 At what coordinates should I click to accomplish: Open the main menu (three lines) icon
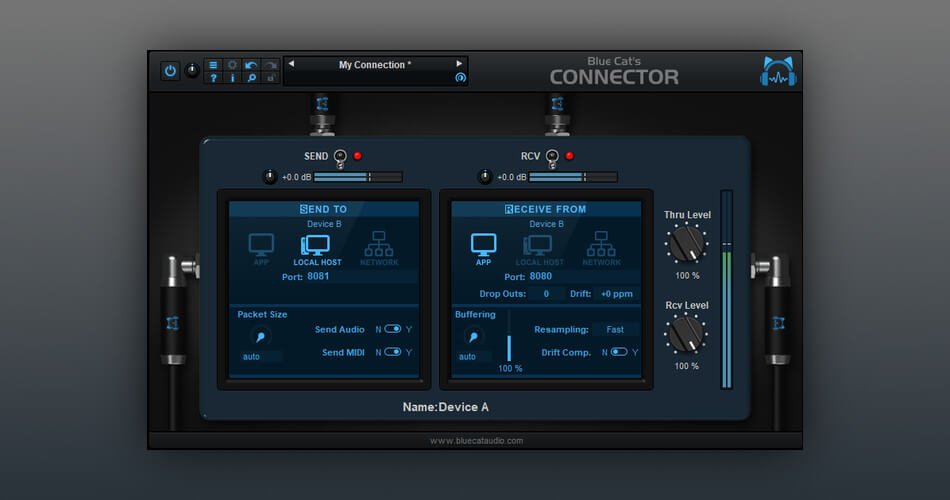click(x=213, y=65)
